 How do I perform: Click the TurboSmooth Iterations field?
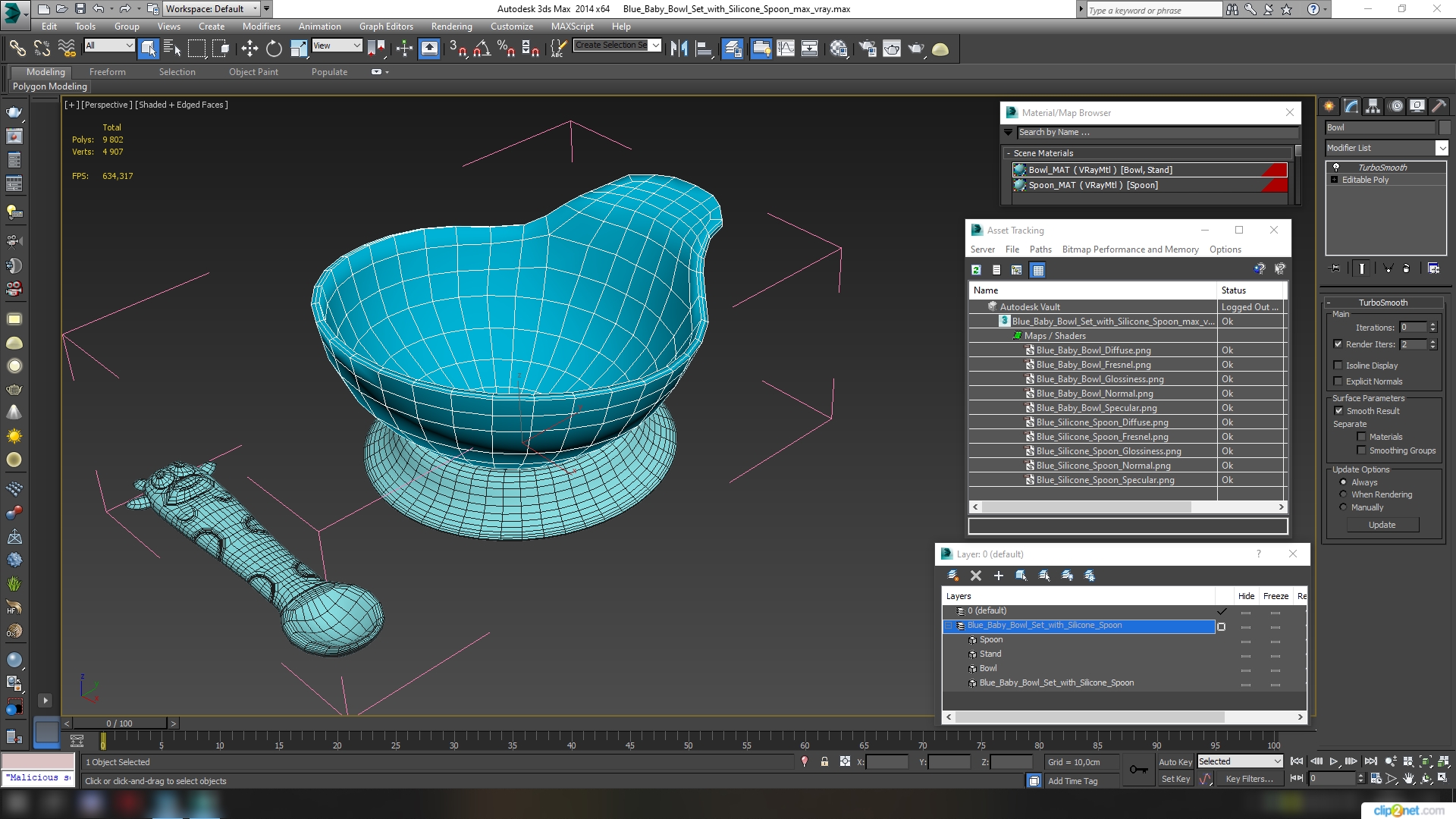click(1413, 328)
